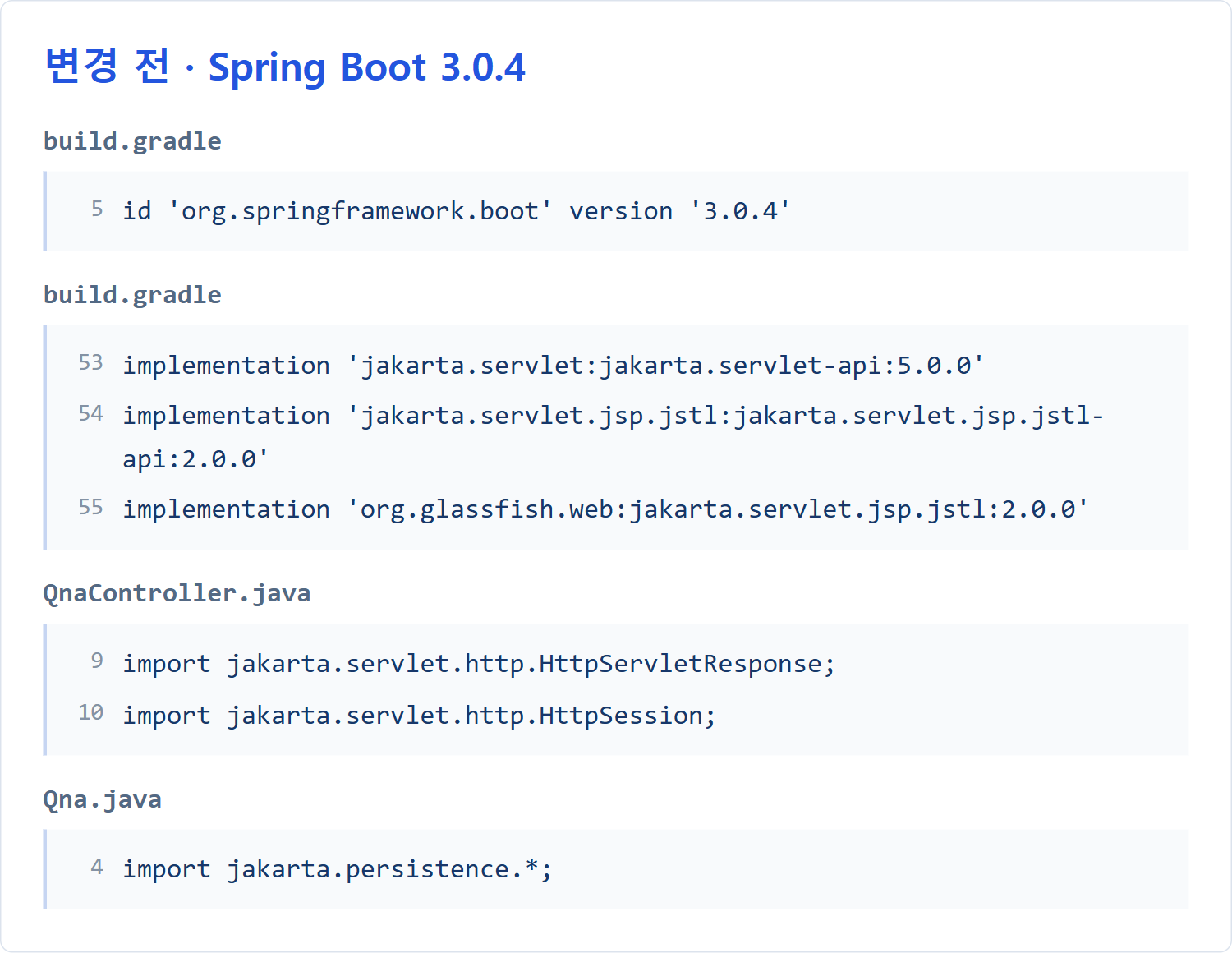Click the 'QnaController.java' file label

(x=177, y=593)
